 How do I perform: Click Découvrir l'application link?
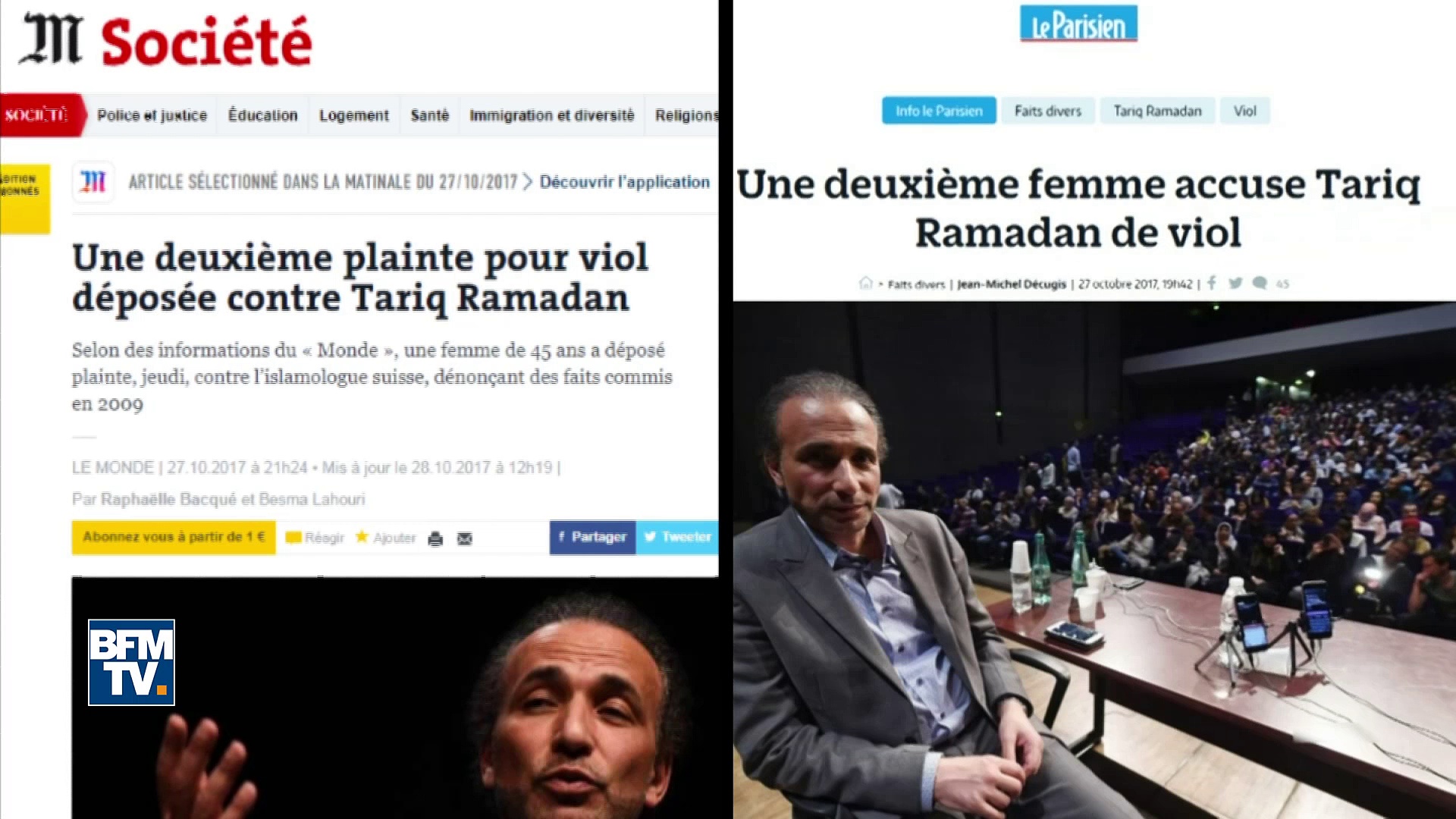pyautogui.click(x=625, y=182)
